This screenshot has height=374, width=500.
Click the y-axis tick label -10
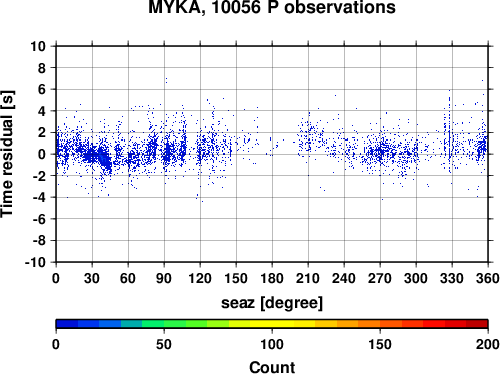(35, 262)
